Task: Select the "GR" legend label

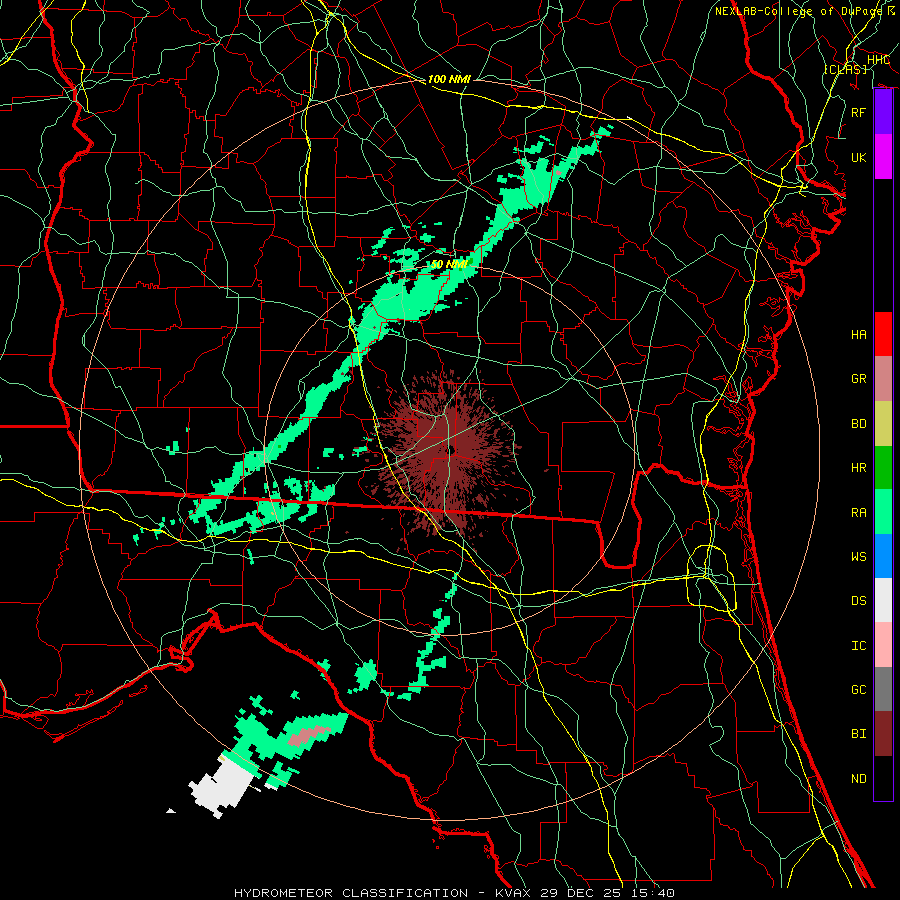Action: click(859, 379)
